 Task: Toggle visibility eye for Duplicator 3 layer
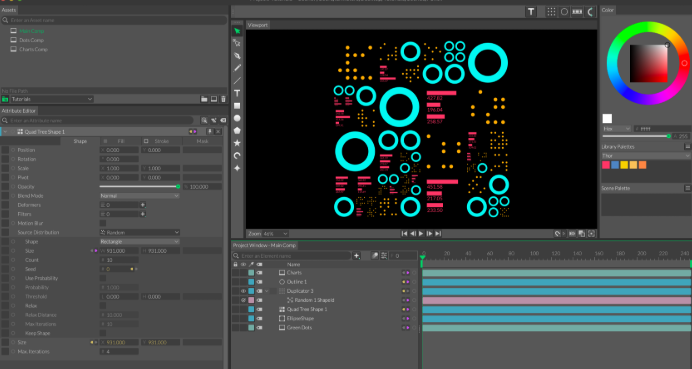pyautogui.click(x=243, y=291)
